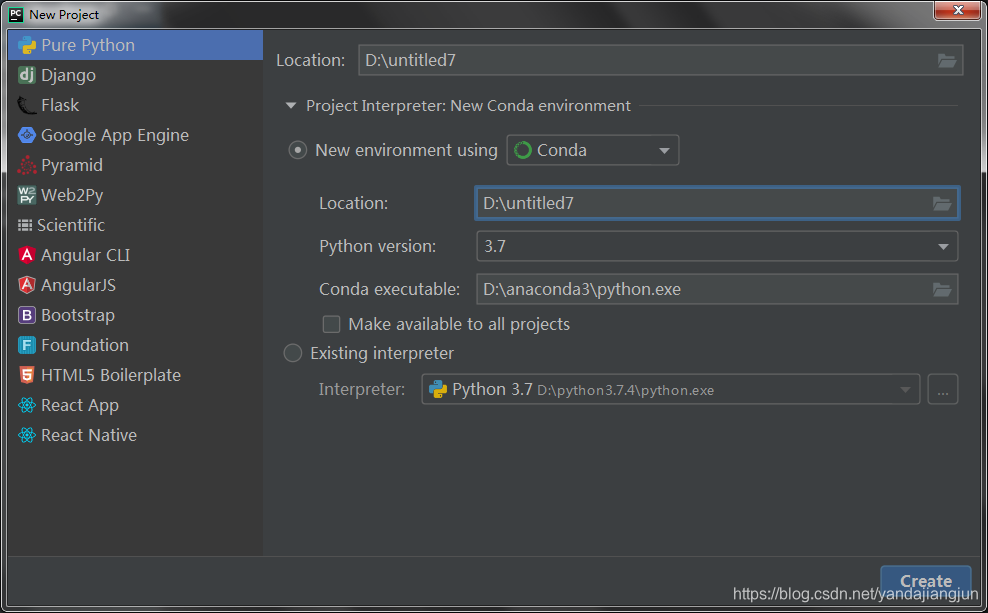The width and height of the screenshot is (988, 613).
Task: Open the Python version dropdown
Action: pyautogui.click(x=942, y=246)
